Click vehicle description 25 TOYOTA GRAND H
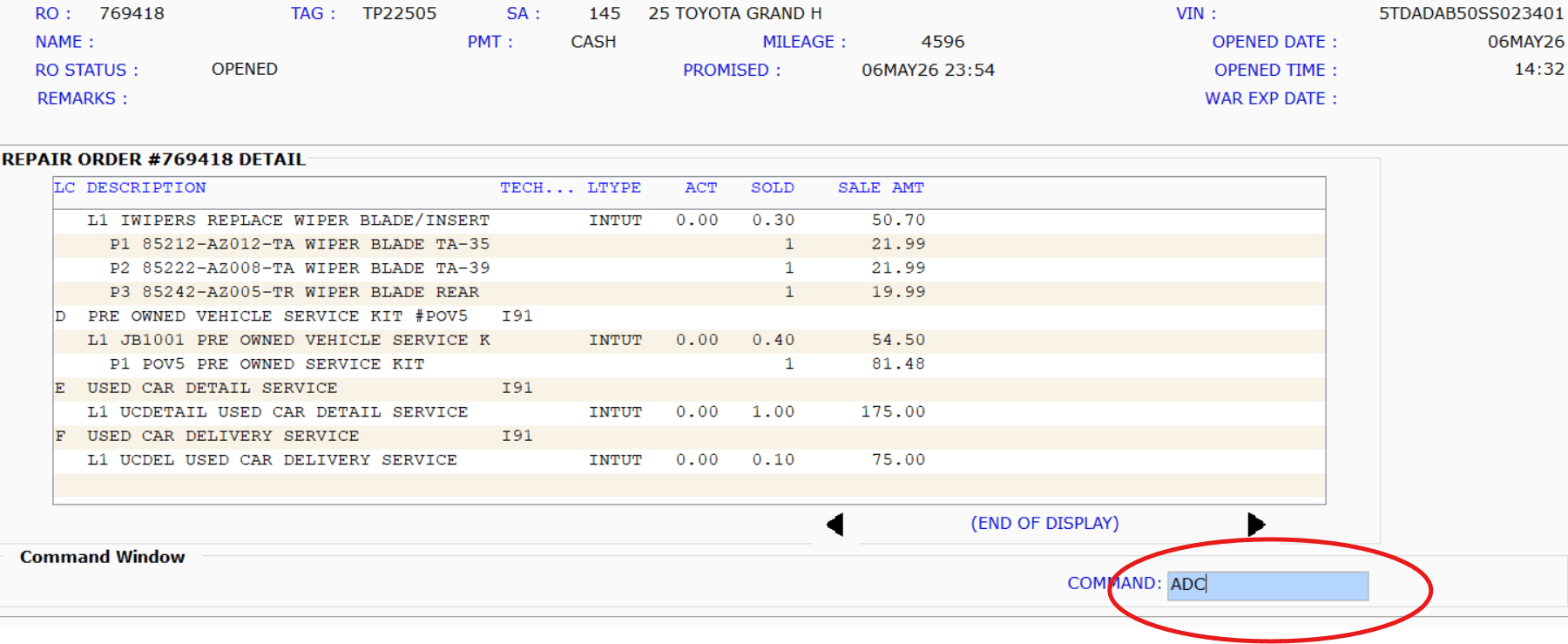This screenshot has height=644, width=1568. [735, 14]
